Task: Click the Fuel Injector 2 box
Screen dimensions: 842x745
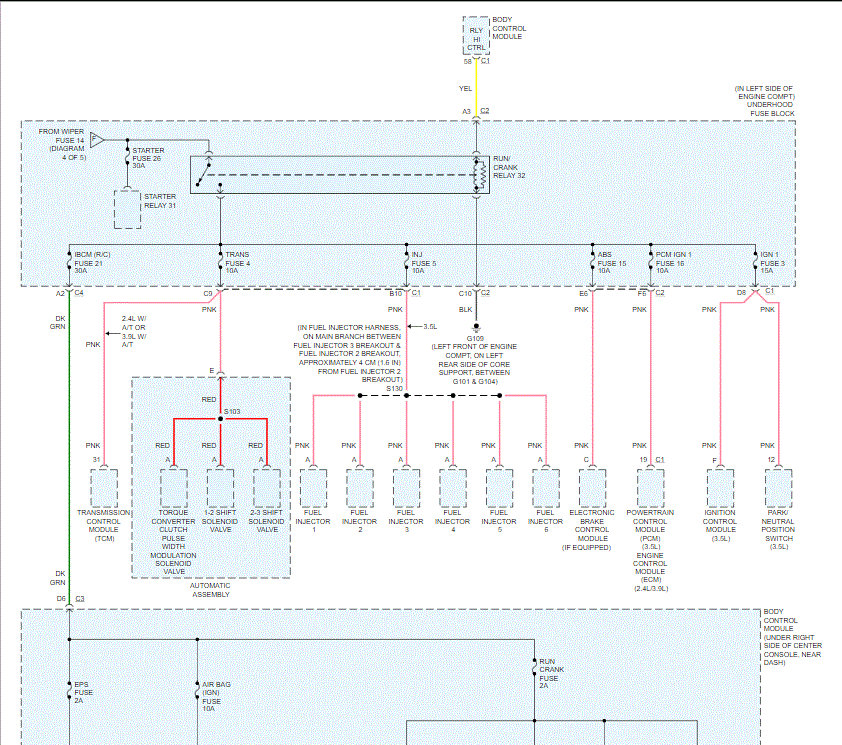Action: [x=360, y=488]
